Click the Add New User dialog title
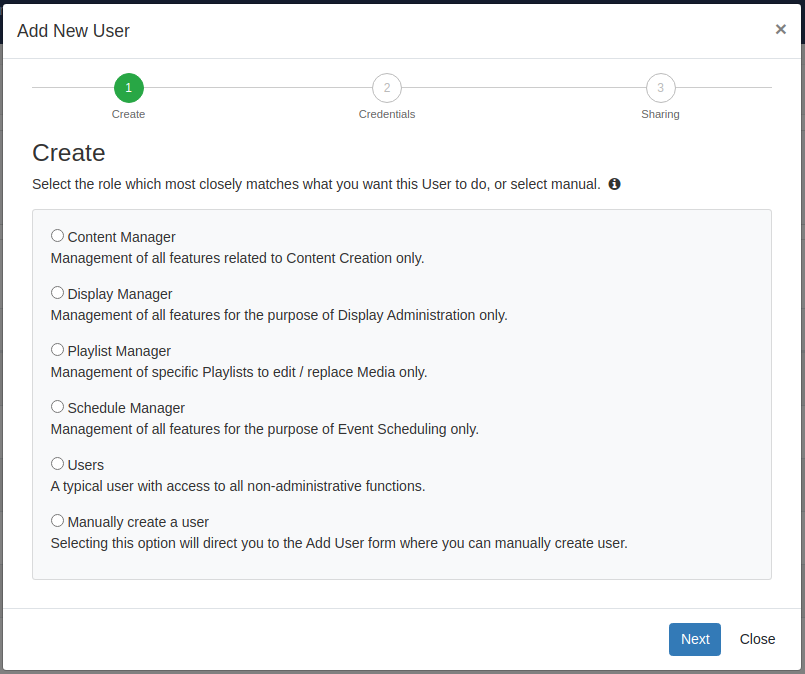Screen dimensions: 805x674 [73, 31]
